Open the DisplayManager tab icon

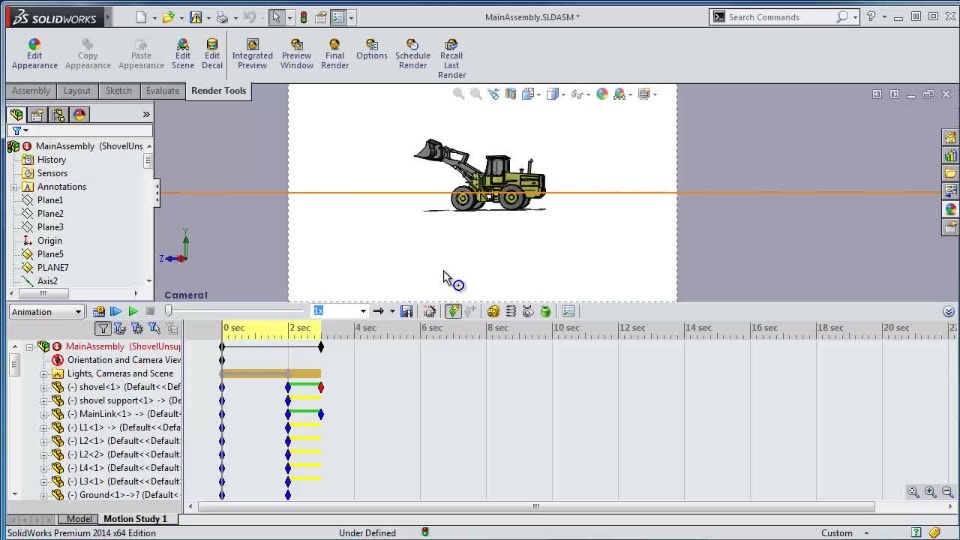coord(80,114)
